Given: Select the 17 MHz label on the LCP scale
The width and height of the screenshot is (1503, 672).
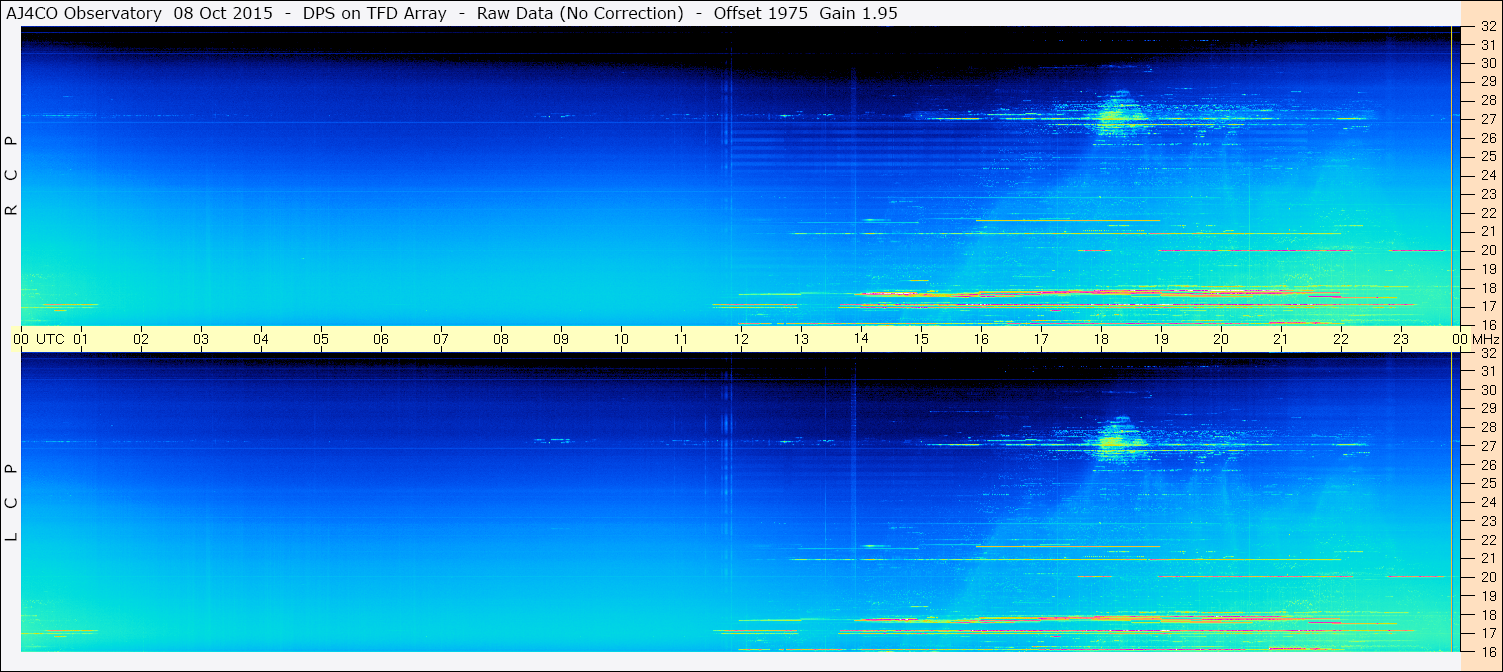Looking at the screenshot, I should (x=1487, y=633).
